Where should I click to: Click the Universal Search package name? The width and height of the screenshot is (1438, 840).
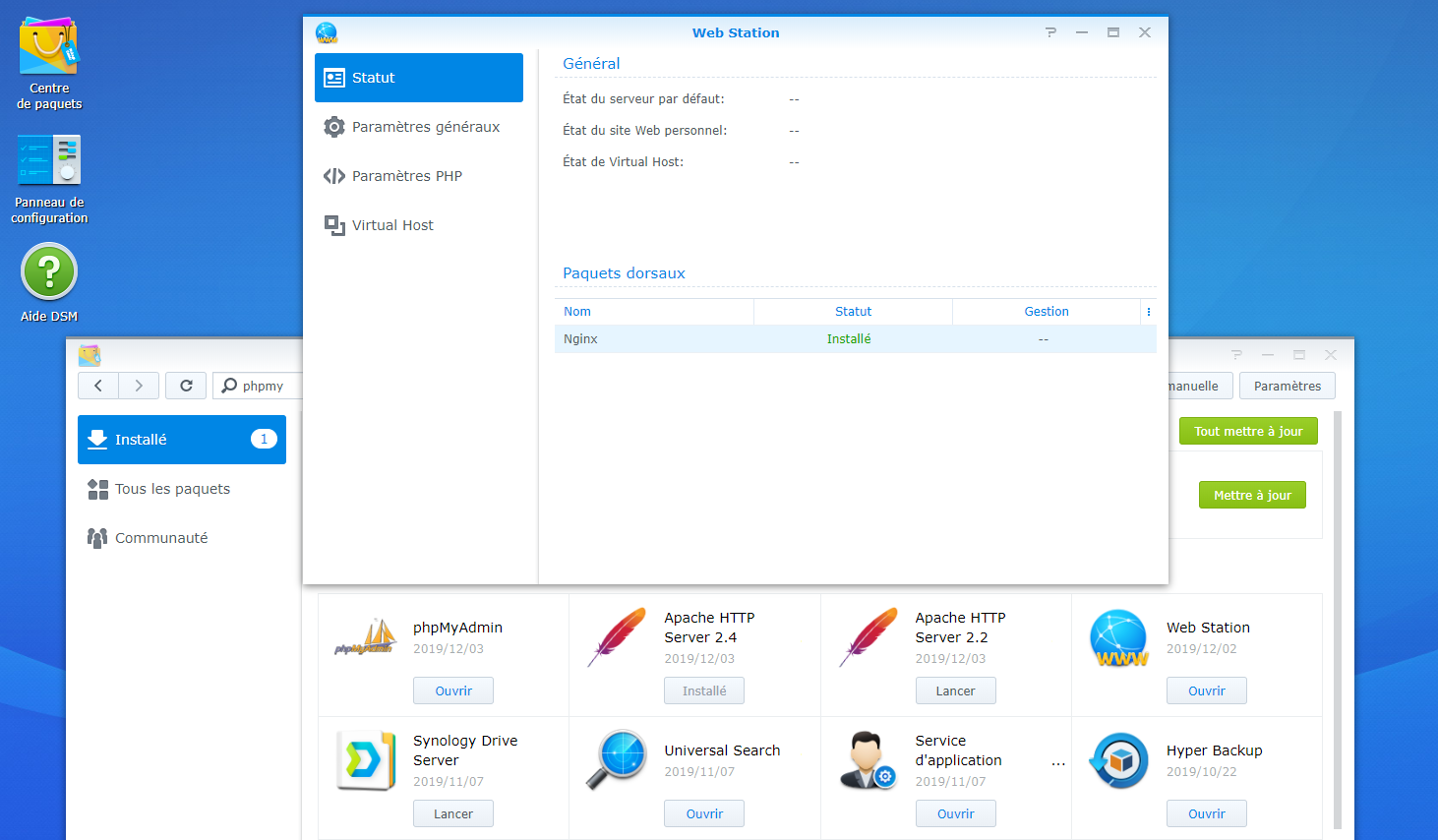pyautogui.click(x=722, y=750)
